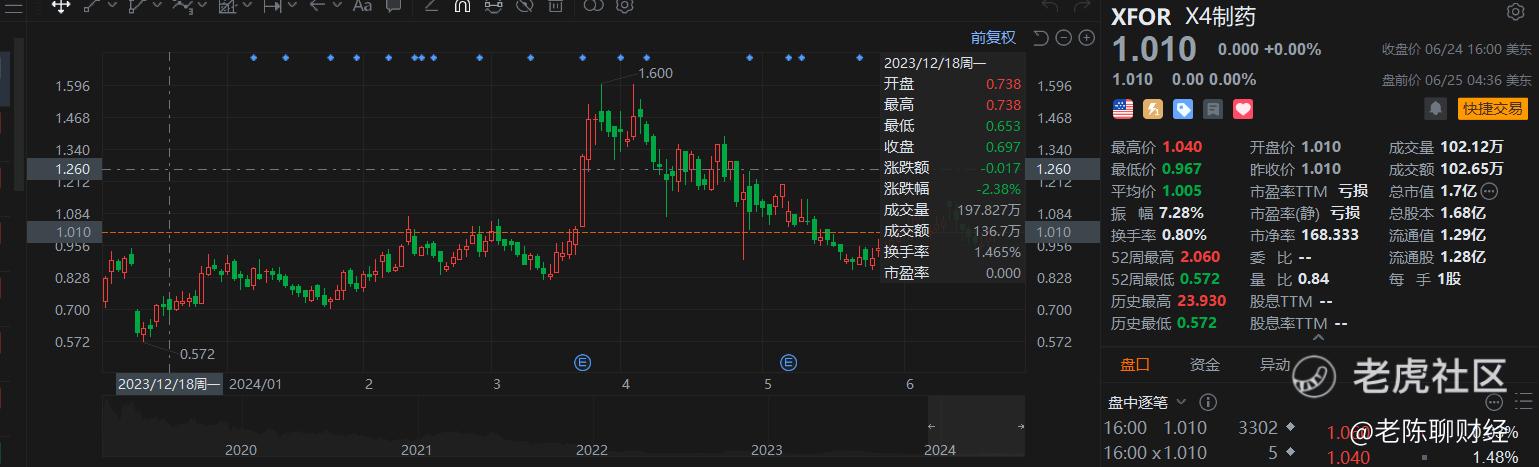This screenshot has width=1539, height=467.
Task: Click the earnings E marker near March
Action: [x=582, y=362]
